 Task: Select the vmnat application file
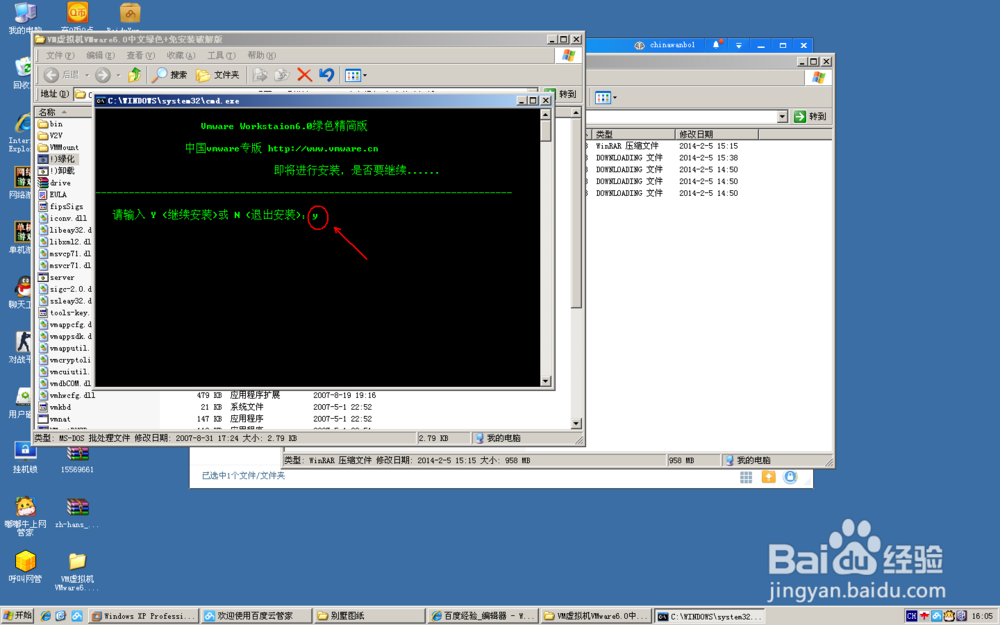[55, 419]
